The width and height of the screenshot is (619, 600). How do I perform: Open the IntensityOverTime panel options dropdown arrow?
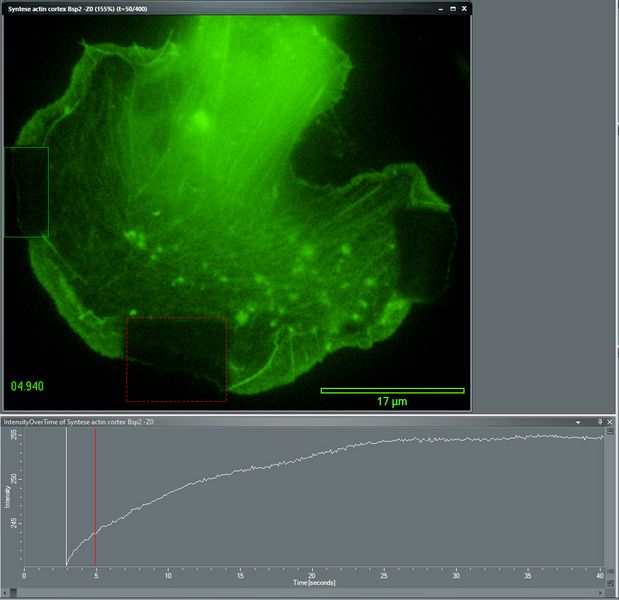pos(578,422)
